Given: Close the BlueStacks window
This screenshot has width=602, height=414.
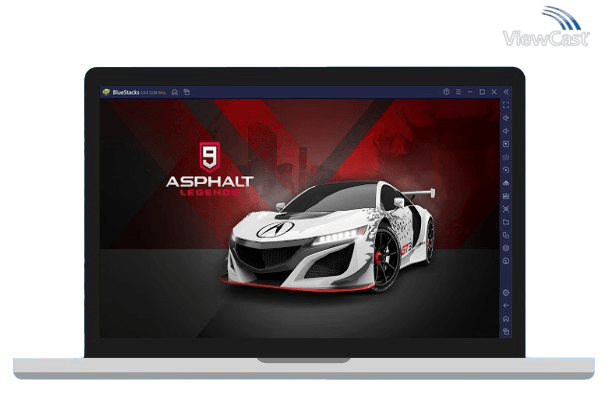Looking at the screenshot, I should (494, 92).
